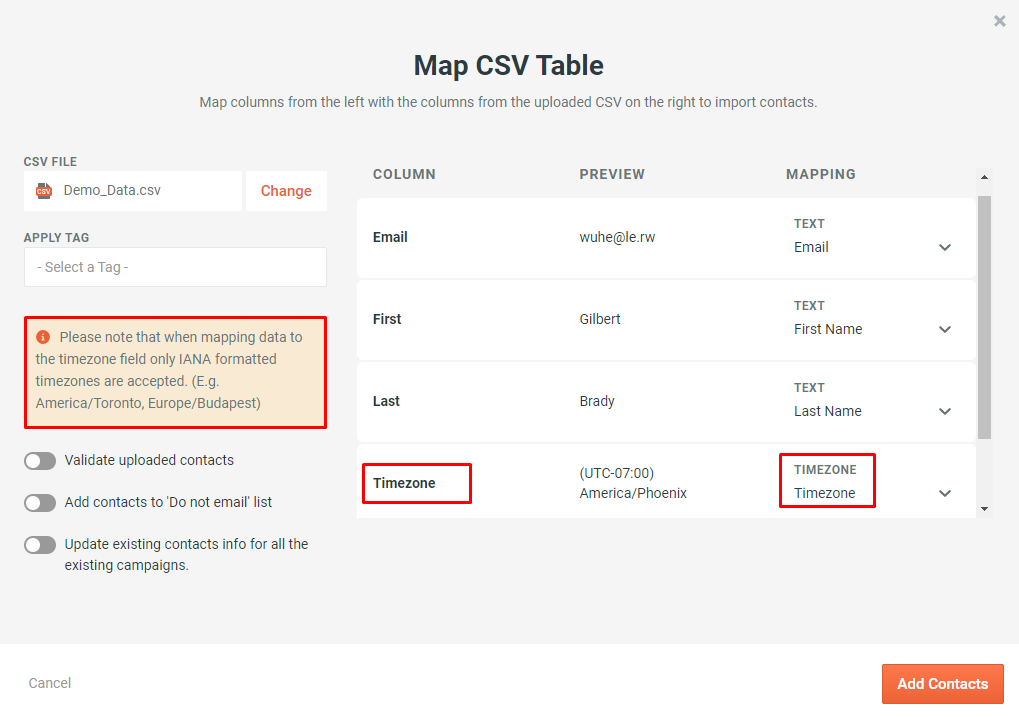Click Cancel to dismiss the dialog

pos(49,683)
